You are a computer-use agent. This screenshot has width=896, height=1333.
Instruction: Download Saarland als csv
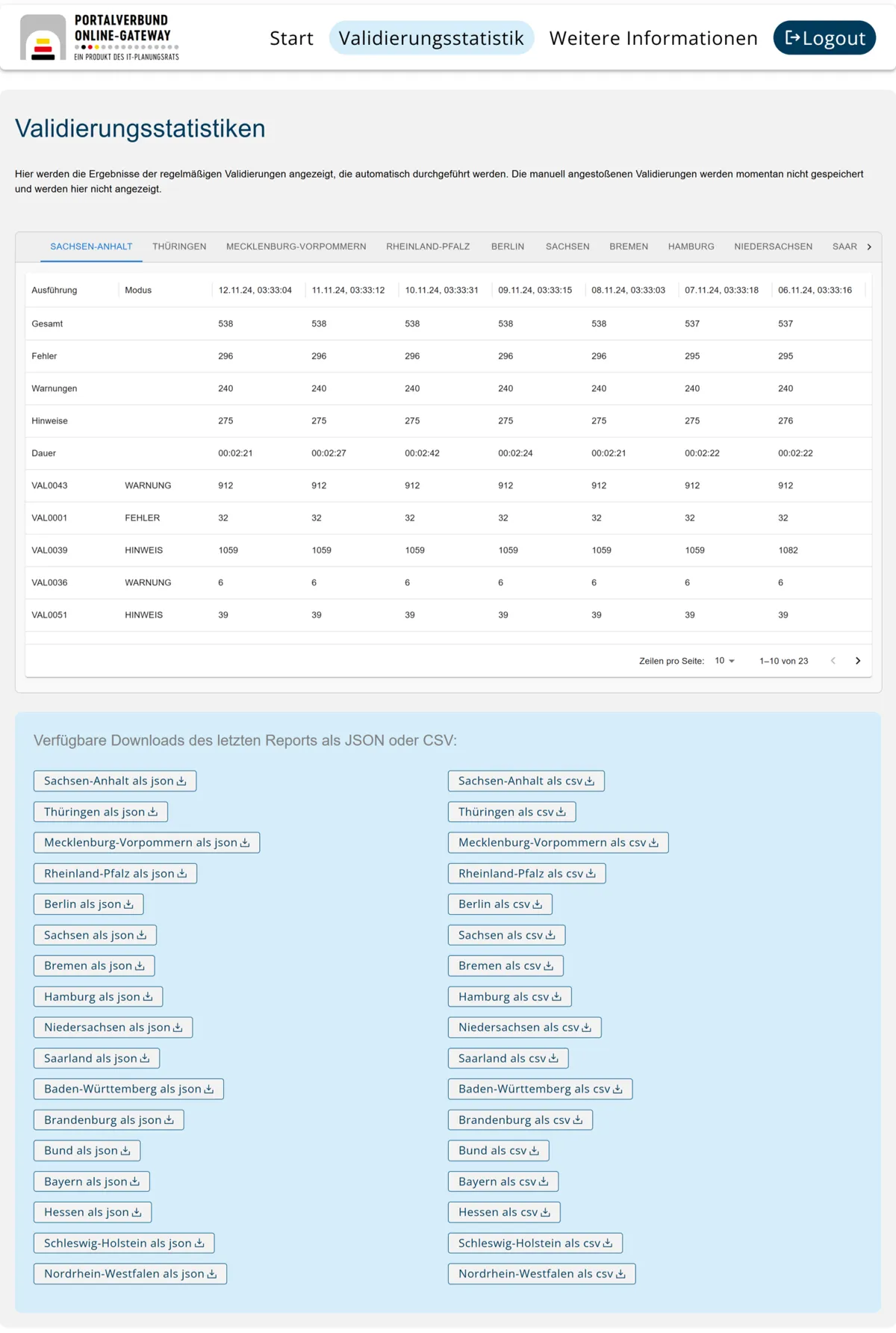pos(508,1058)
